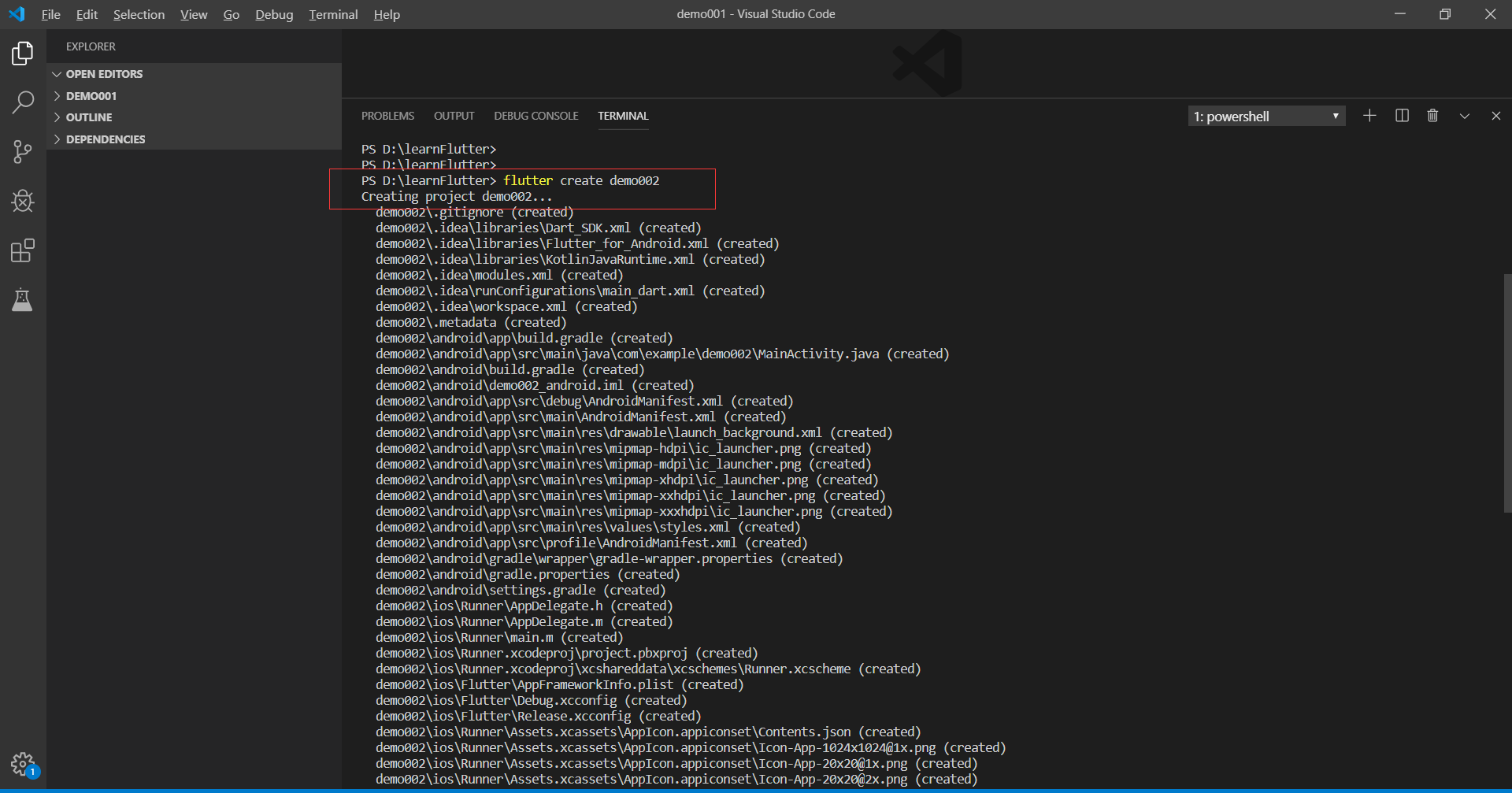Viewport: 1512px width, 793px height.
Task: Open the Search view icon
Action: click(x=23, y=102)
